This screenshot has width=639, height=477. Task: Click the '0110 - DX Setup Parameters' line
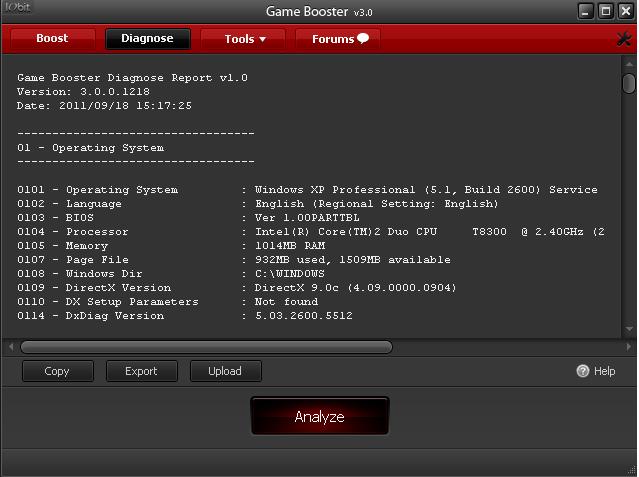point(167,302)
